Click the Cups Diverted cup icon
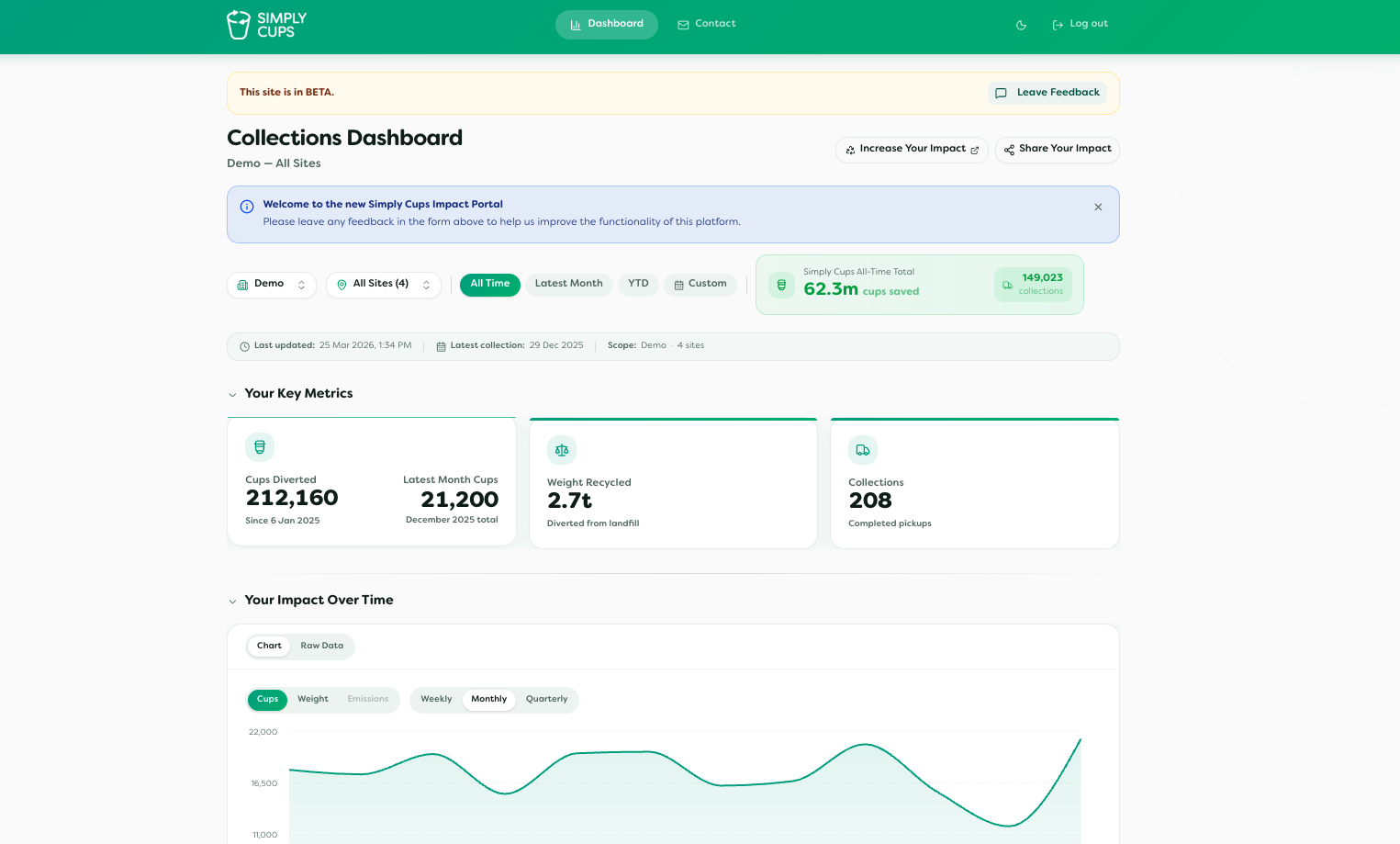This screenshot has width=1400, height=844. [260, 447]
